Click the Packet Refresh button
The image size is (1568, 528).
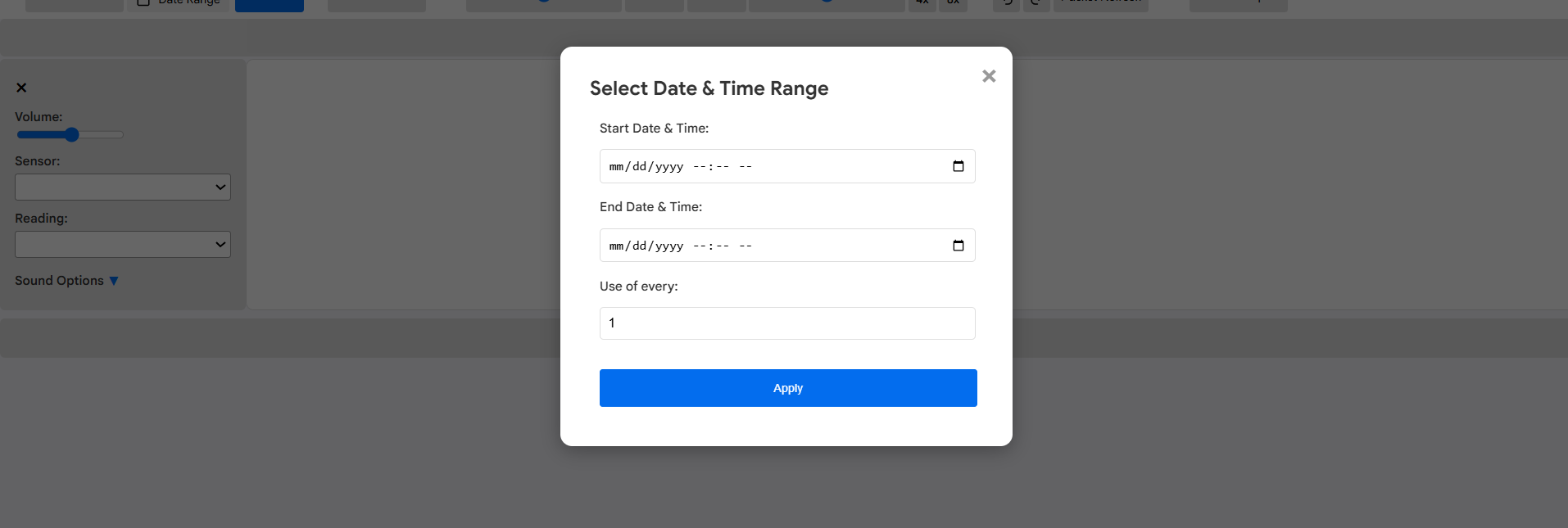point(1100,2)
